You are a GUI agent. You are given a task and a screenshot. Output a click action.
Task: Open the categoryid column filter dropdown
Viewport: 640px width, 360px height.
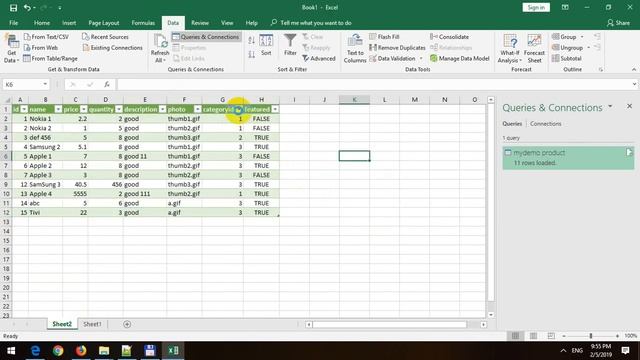coord(239,109)
